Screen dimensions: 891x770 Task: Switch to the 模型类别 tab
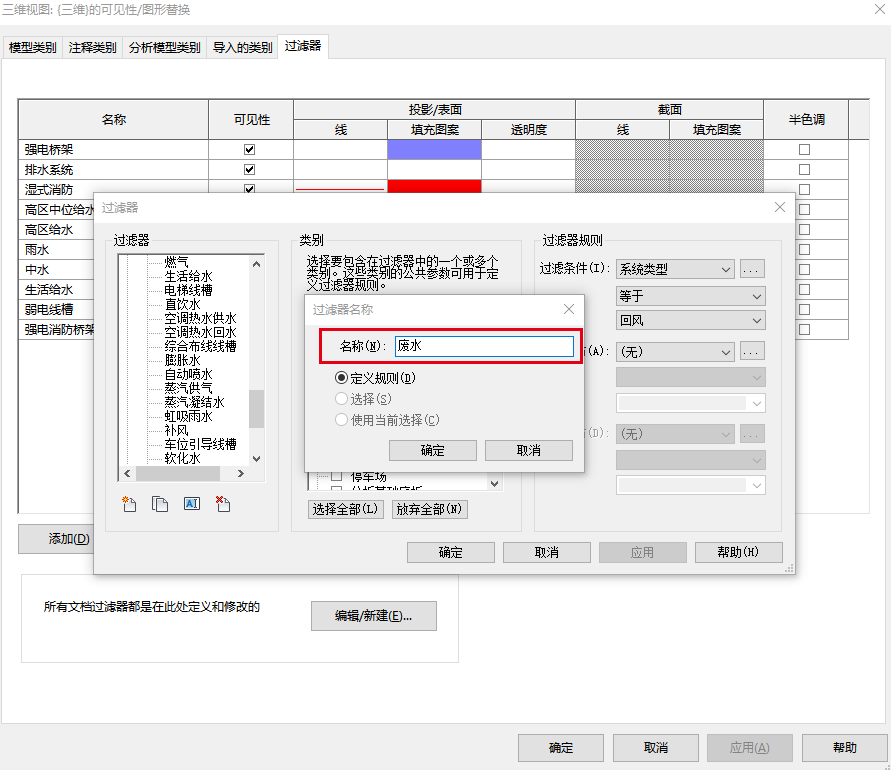point(32,47)
